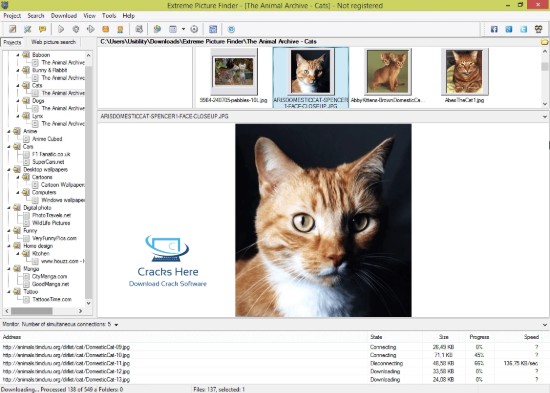The height and width of the screenshot is (393, 550).
Task: Click the blue settings panel toolbar icon
Action: (213, 29)
